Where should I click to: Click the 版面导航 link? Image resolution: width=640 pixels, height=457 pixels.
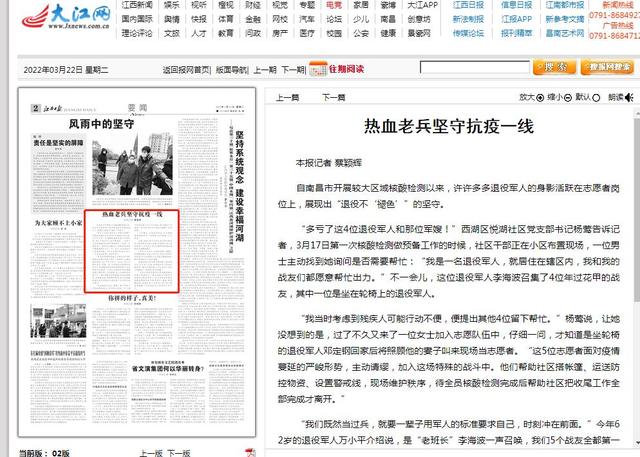click(231, 70)
